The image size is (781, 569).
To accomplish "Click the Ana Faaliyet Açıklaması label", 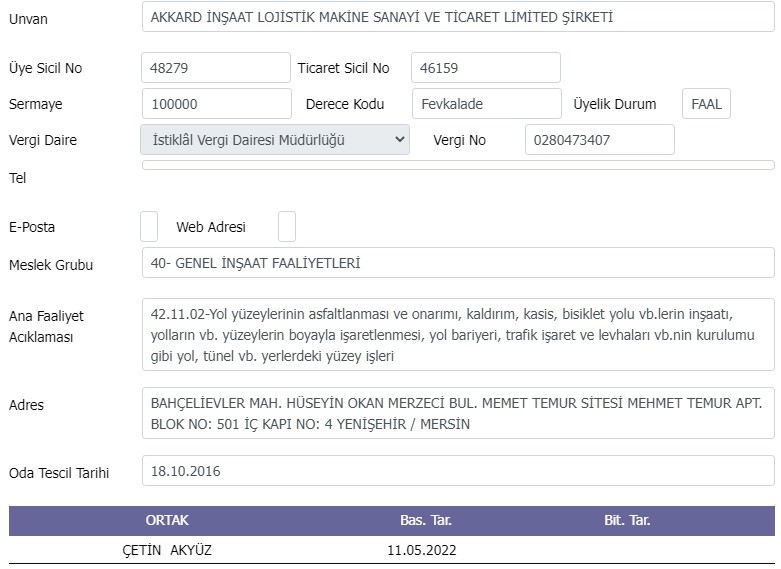I will click(x=46, y=326).
